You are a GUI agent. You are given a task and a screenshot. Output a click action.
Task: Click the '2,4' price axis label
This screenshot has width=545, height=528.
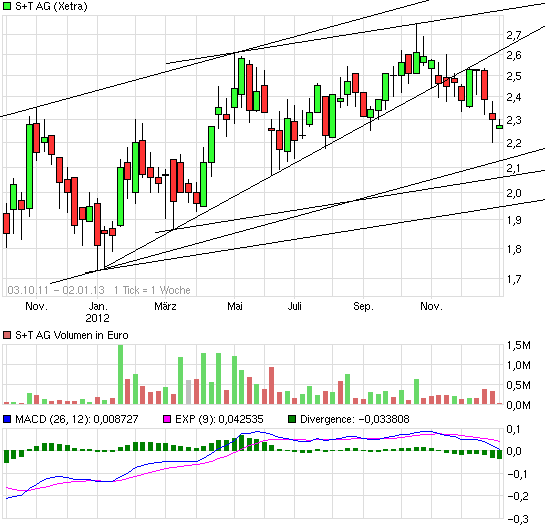click(514, 97)
